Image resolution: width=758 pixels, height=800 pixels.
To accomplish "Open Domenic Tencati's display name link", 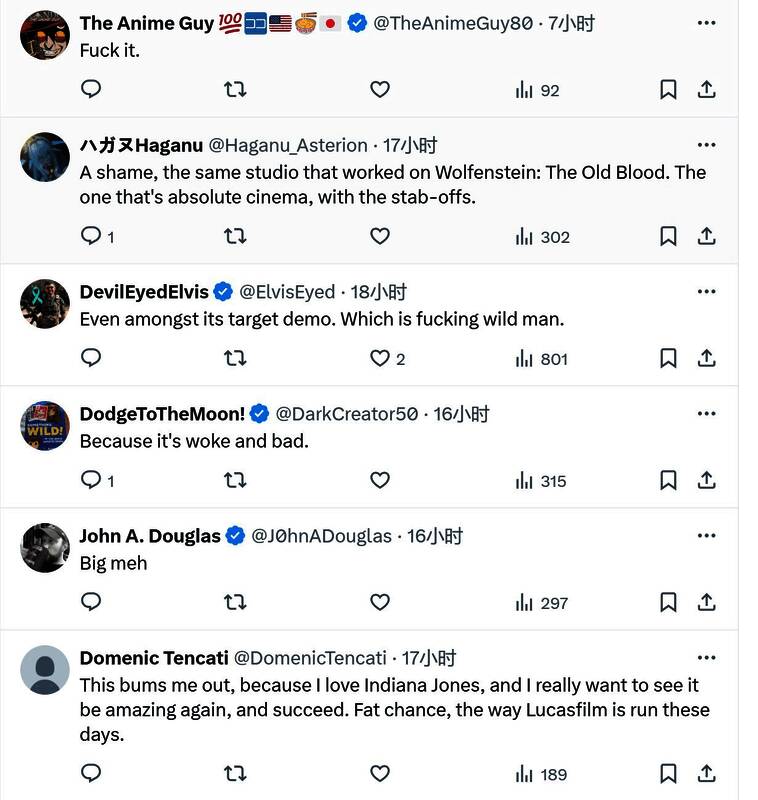I will (x=153, y=658).
